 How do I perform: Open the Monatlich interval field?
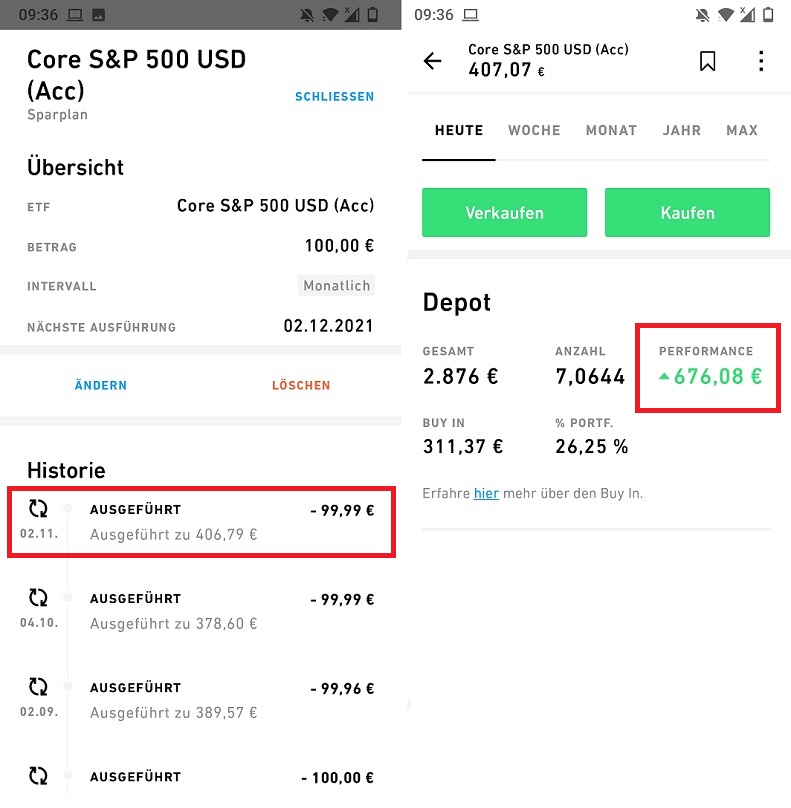click(337, 286)
